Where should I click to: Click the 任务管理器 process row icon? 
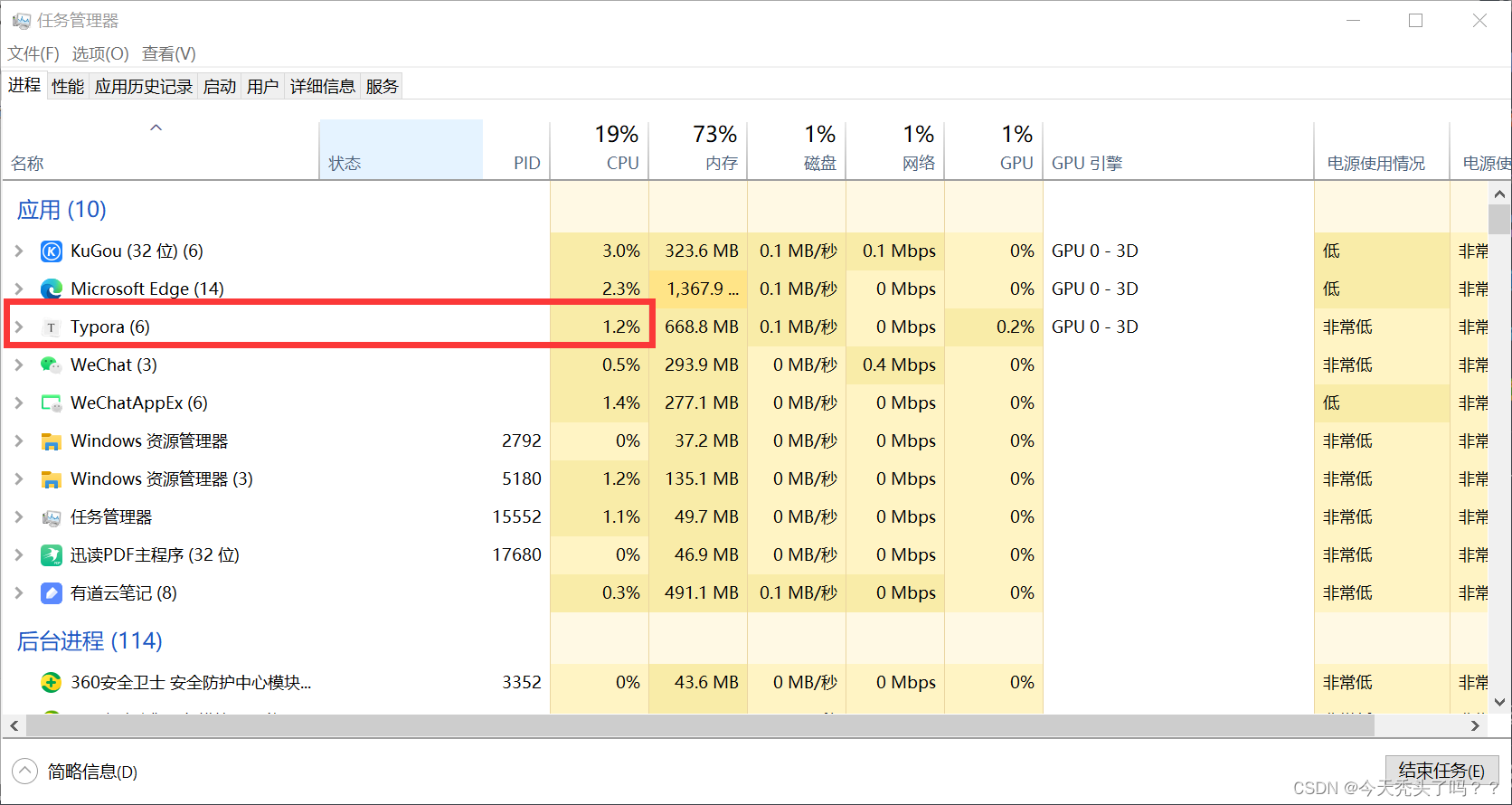click(x=52, y=517)
